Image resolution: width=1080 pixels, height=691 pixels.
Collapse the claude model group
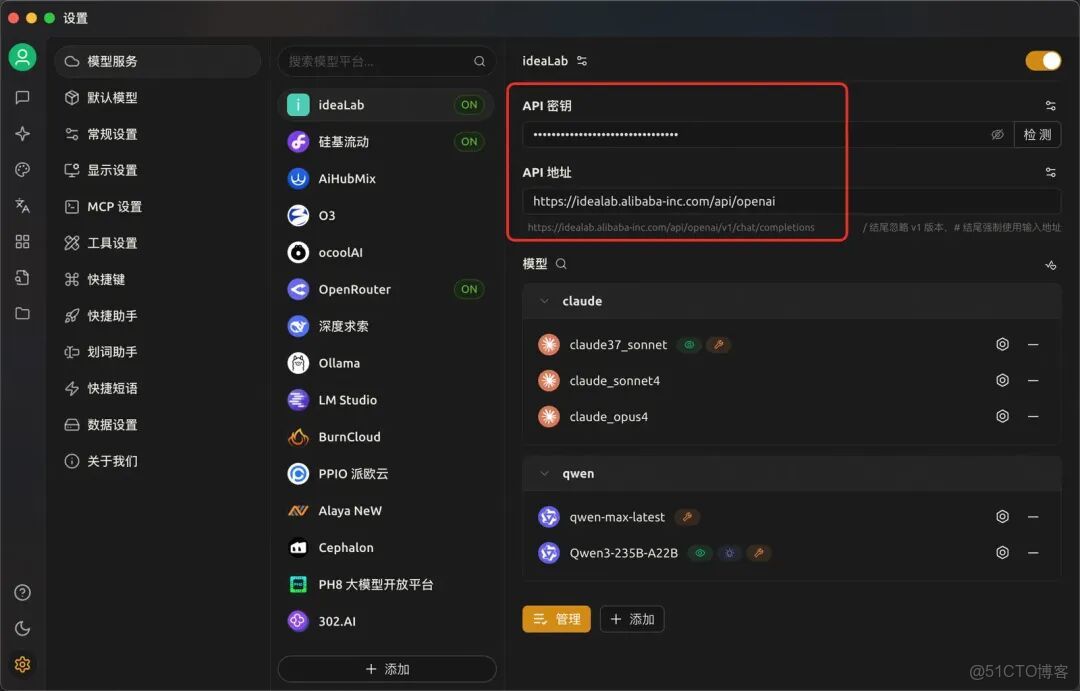544,301
